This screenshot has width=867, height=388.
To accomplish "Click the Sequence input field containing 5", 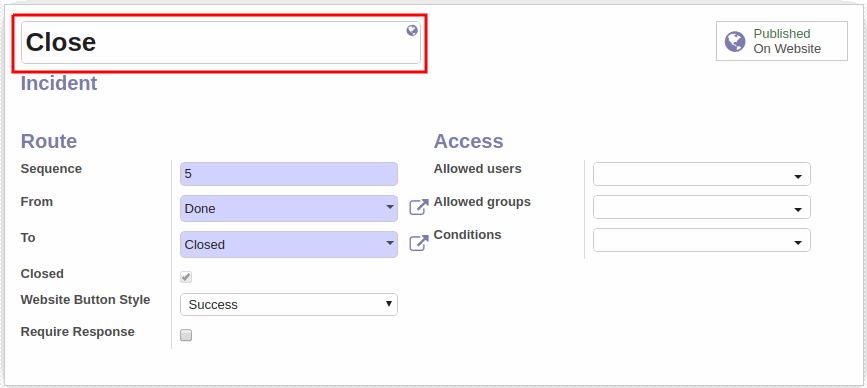I will pos(289,174).
